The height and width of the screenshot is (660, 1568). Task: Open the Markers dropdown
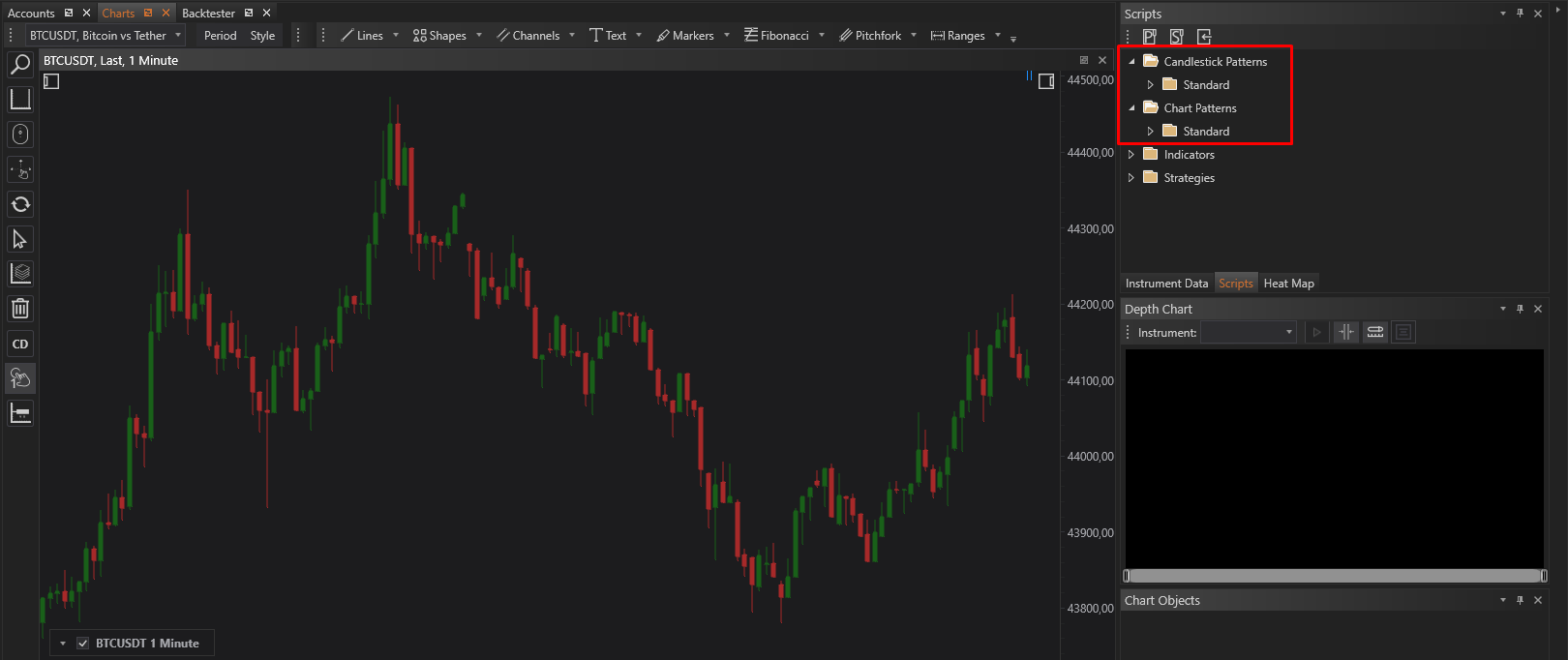727,36
